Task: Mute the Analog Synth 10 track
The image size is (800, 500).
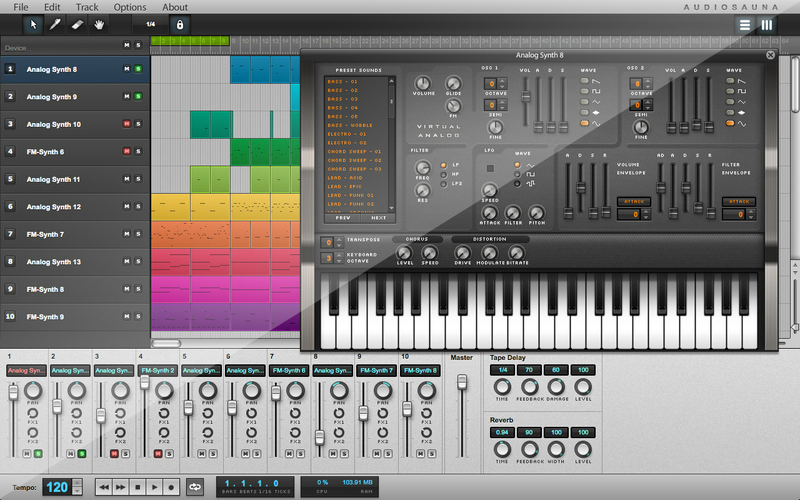Action: click(127, 124)
